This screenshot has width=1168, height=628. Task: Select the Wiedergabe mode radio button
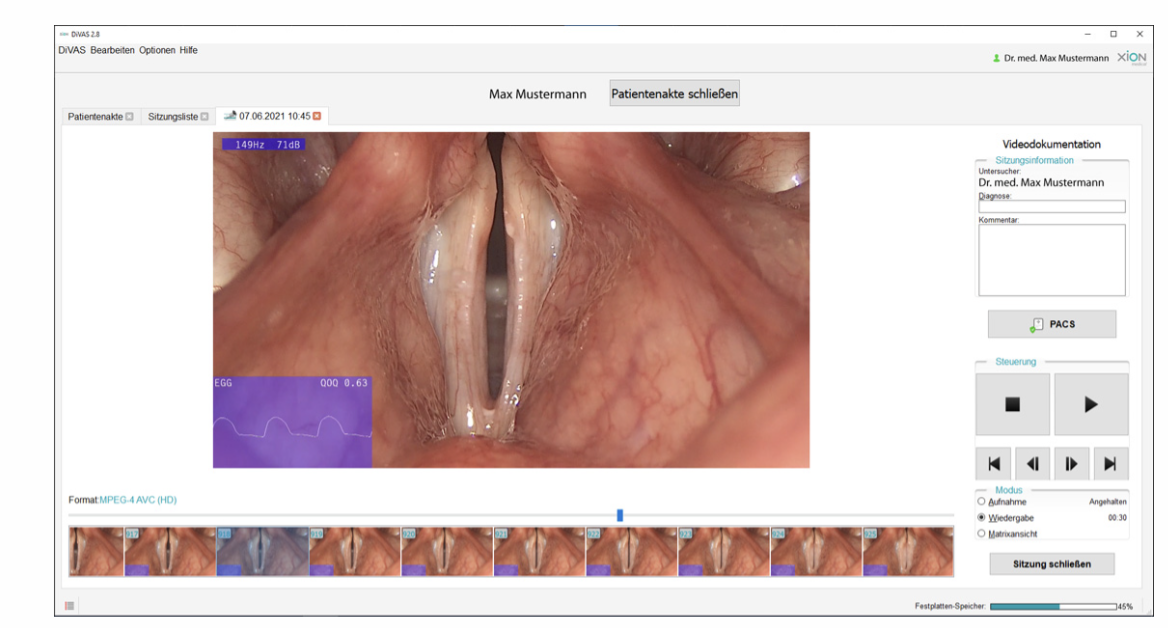pos(981,518)
